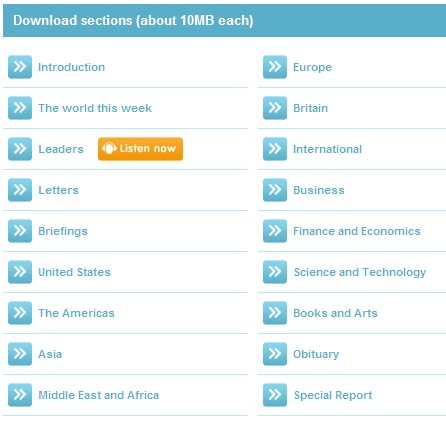Screen dimensions: 446x426
Task: Click the arrow icon for Special Report
Action: click(275, 395)
